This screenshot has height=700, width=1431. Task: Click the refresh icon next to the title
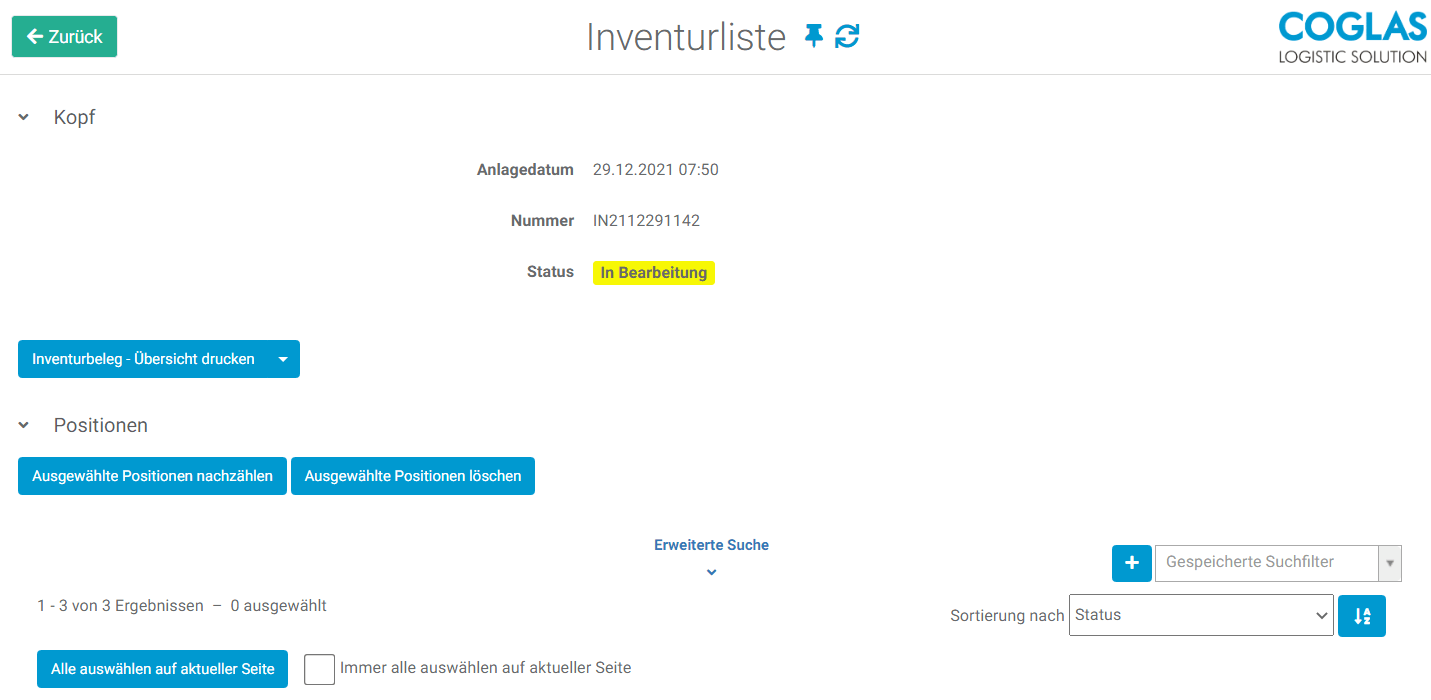(x=847, y=37)
